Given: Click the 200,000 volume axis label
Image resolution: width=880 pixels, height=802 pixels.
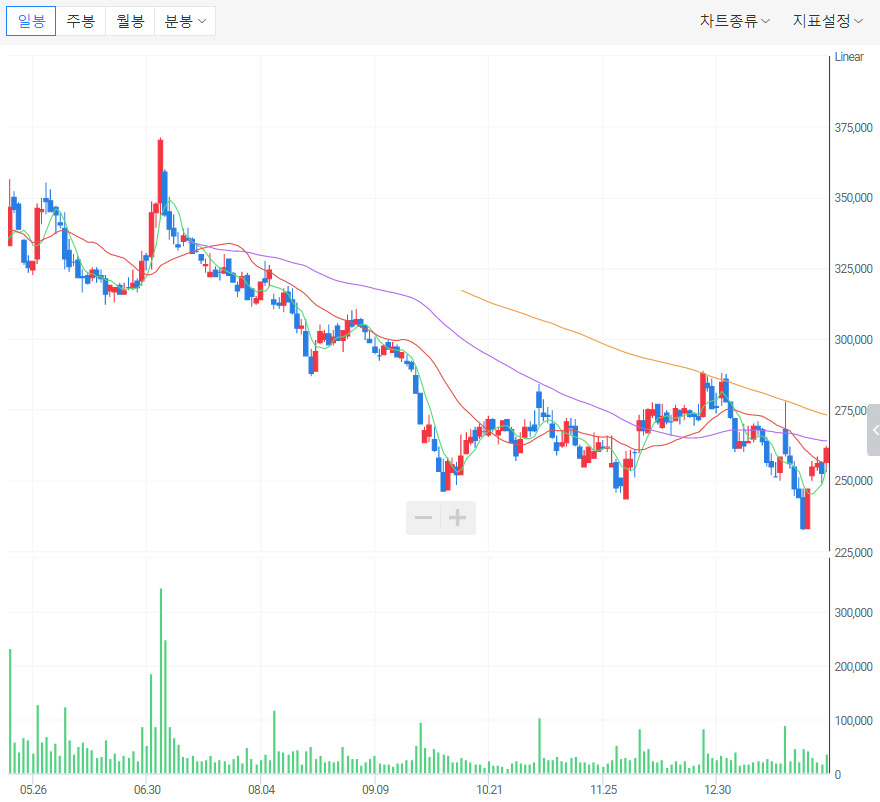Looking at the screenshot, I should [853, 667].
